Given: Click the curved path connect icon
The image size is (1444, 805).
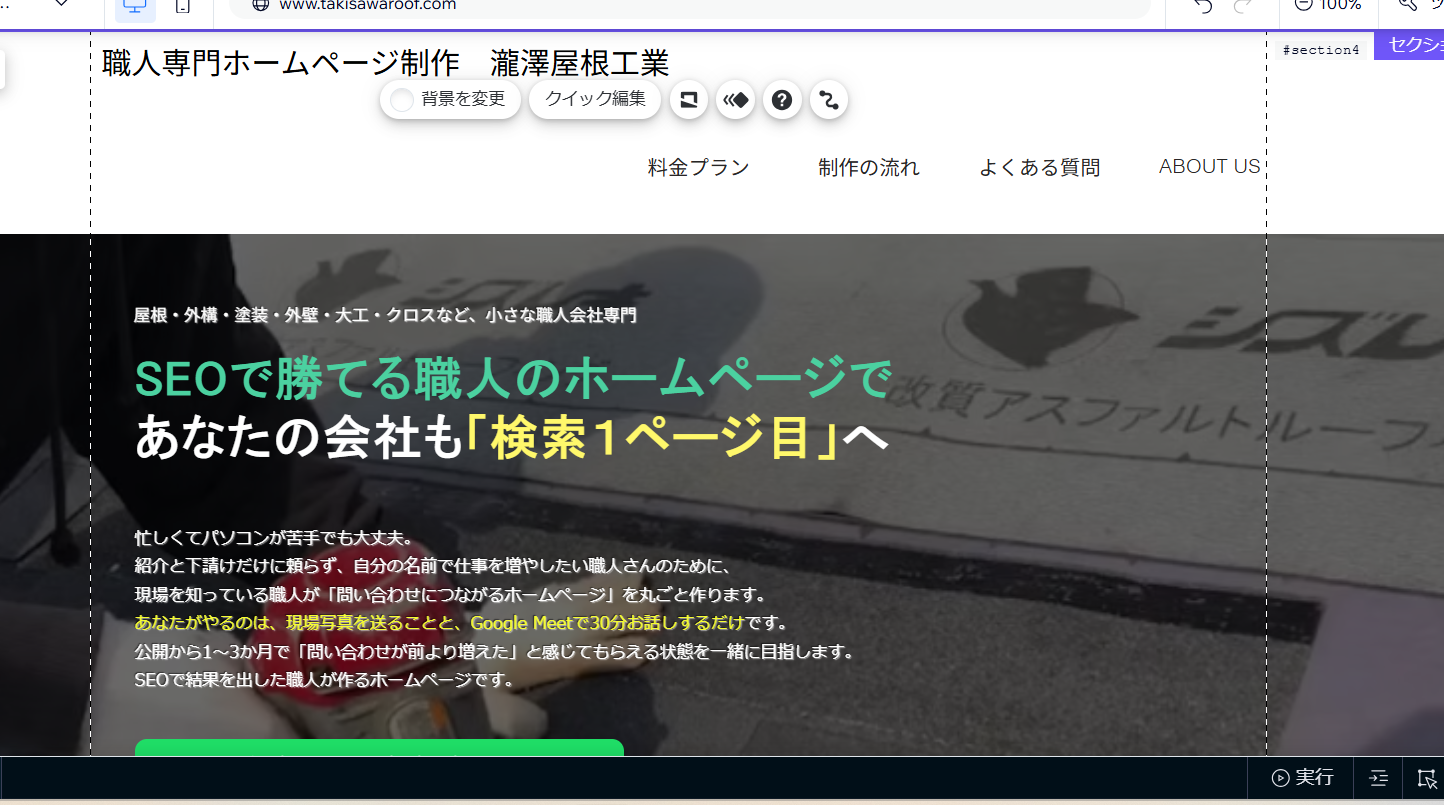Looking at the screenshot, I should (x=829, y=100).
